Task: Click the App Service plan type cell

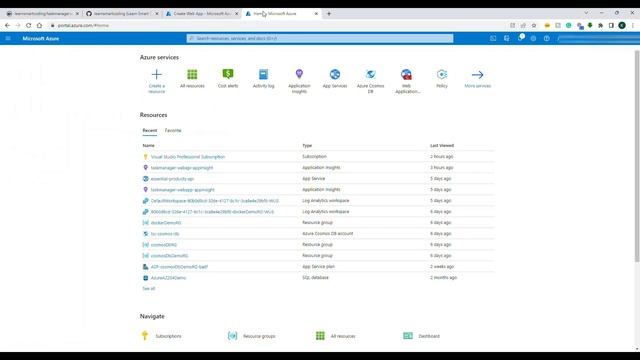Action: pyautogui.click(x=318, y=267)
